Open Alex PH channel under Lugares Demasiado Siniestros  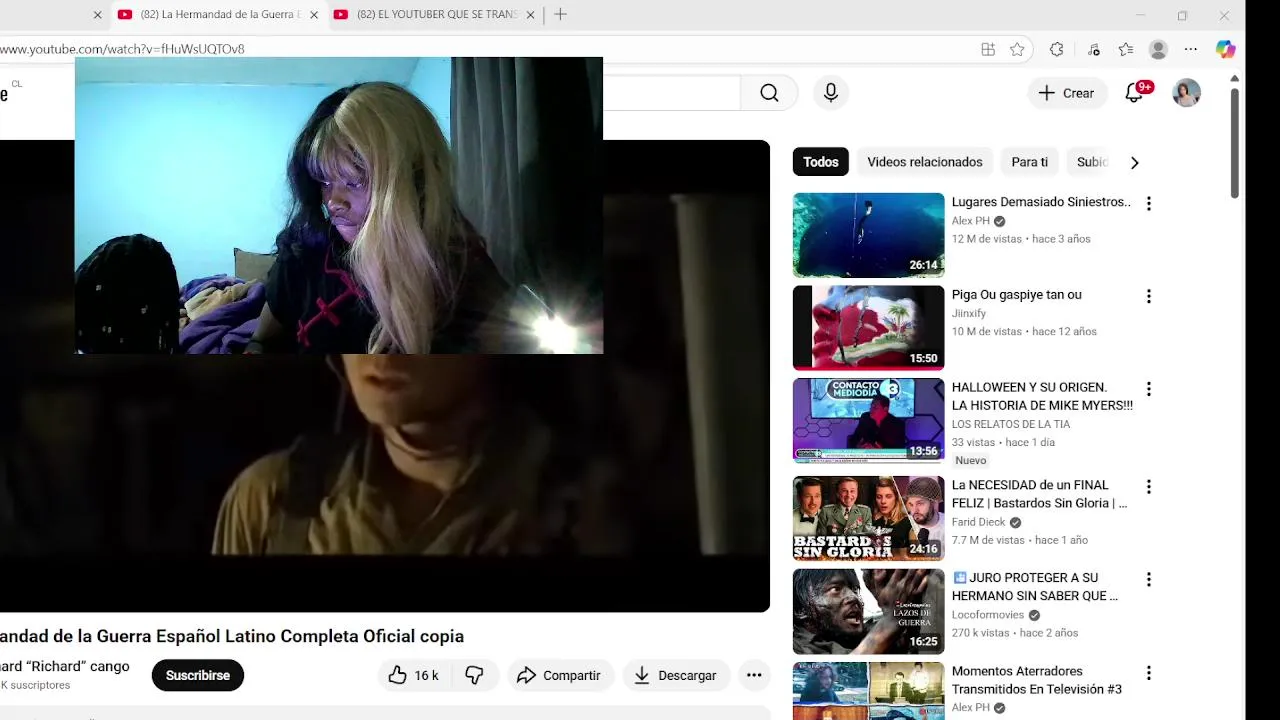(970, 221)
